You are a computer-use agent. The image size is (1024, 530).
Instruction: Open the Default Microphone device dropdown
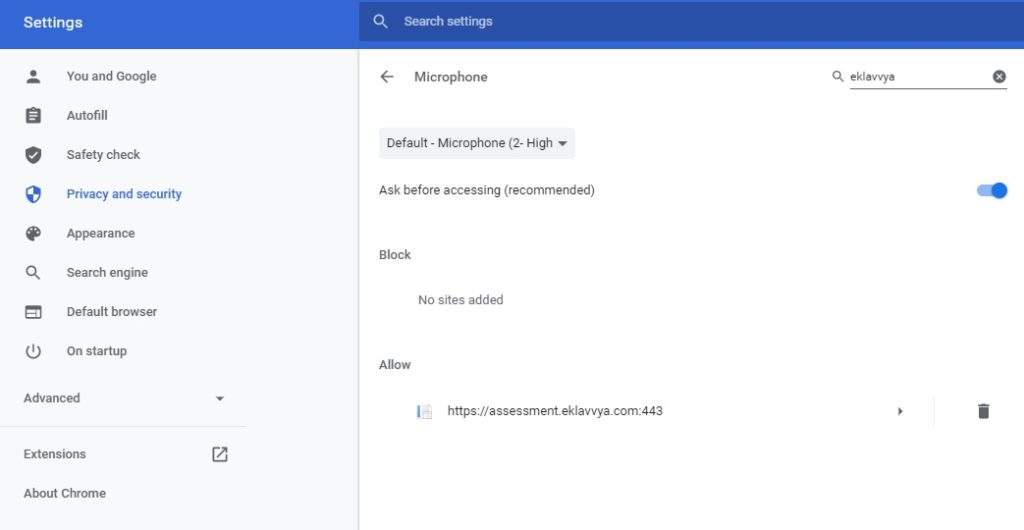click(477, 143)
